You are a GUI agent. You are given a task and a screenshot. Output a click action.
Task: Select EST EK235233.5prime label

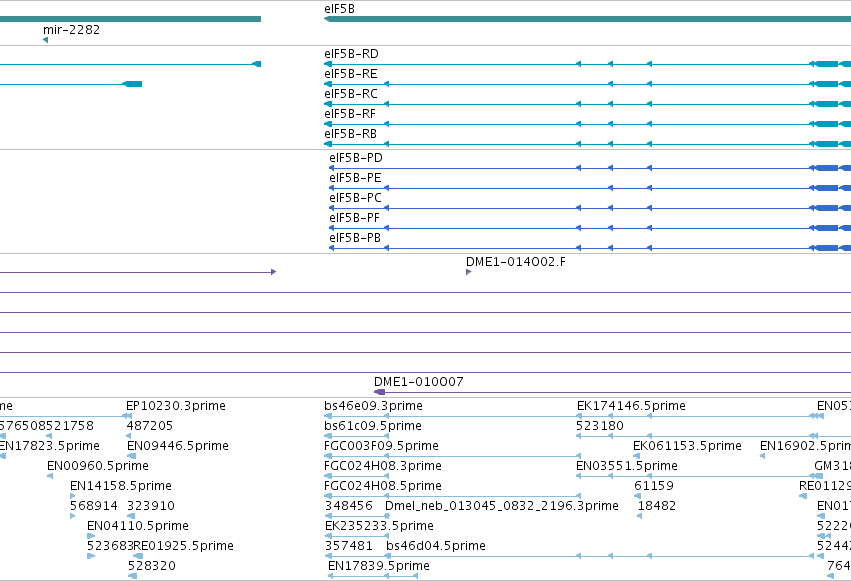[379, 526]
